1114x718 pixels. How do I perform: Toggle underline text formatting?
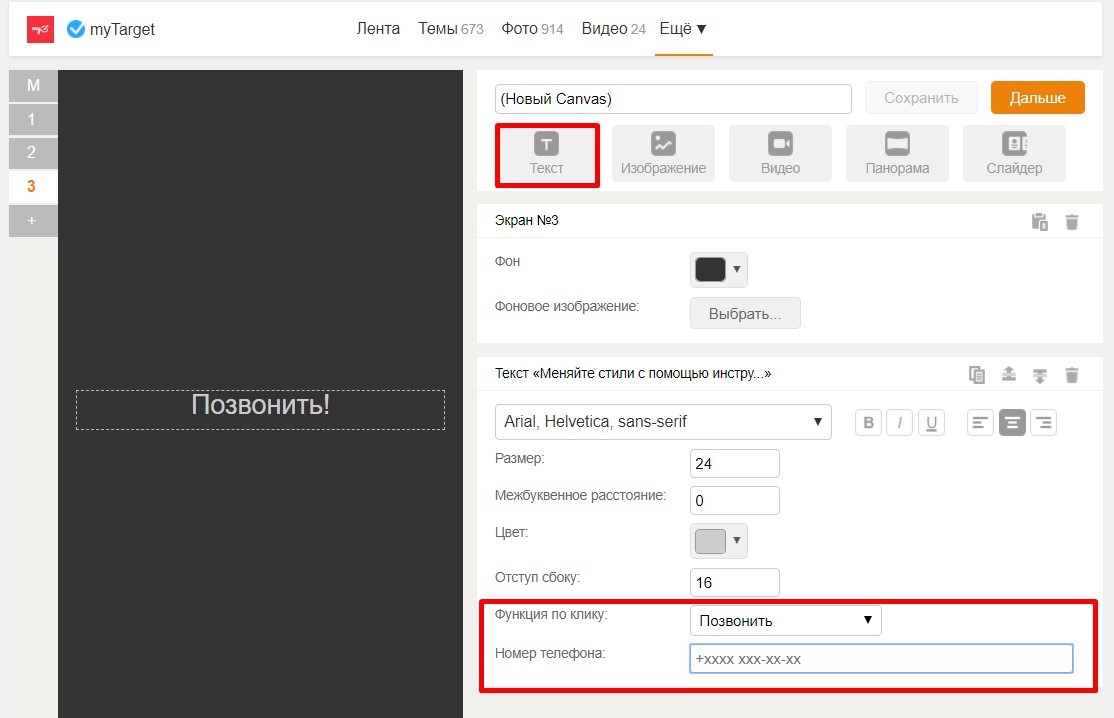(932, 423)
